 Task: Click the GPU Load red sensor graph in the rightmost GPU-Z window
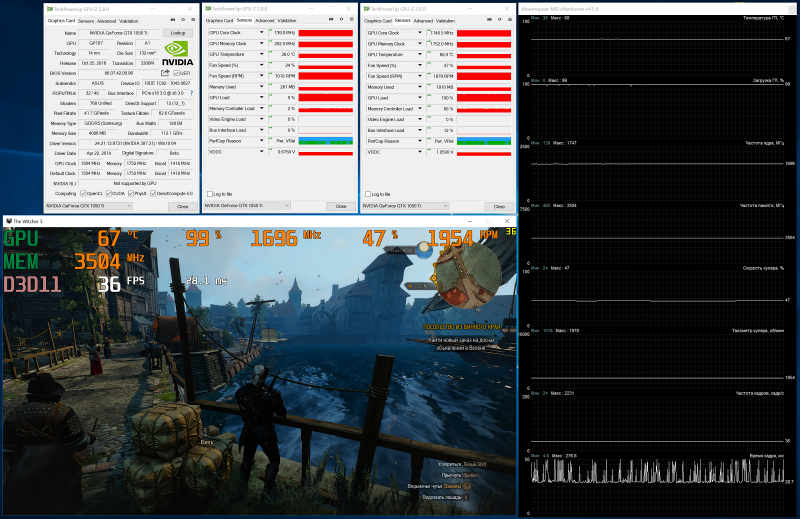pyautogui.click(x=486, y=98)
